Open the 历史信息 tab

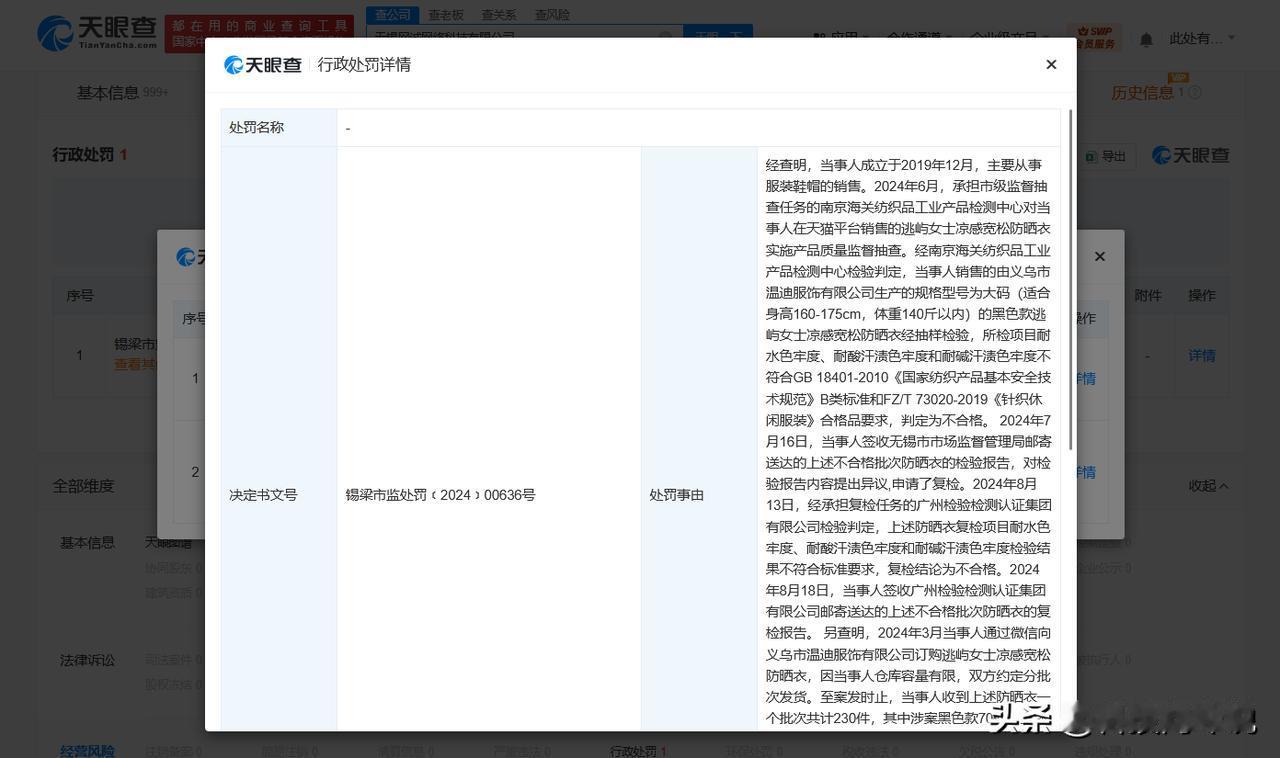(x=1143, y=92)
